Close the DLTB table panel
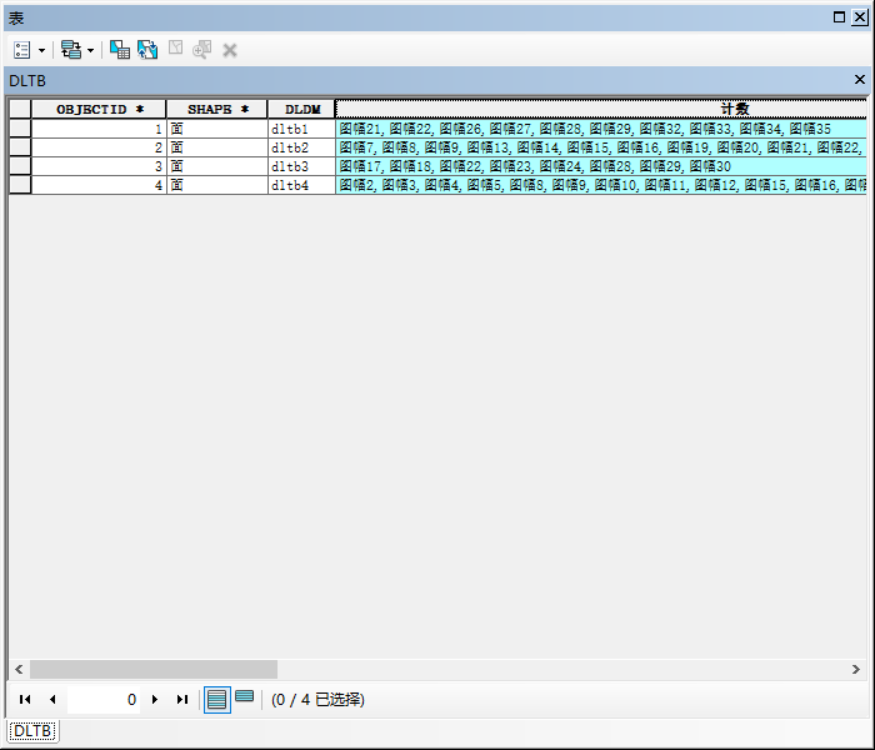Image resolution: width=875 pixels, height=750 pixels. (x=860, y=80)
